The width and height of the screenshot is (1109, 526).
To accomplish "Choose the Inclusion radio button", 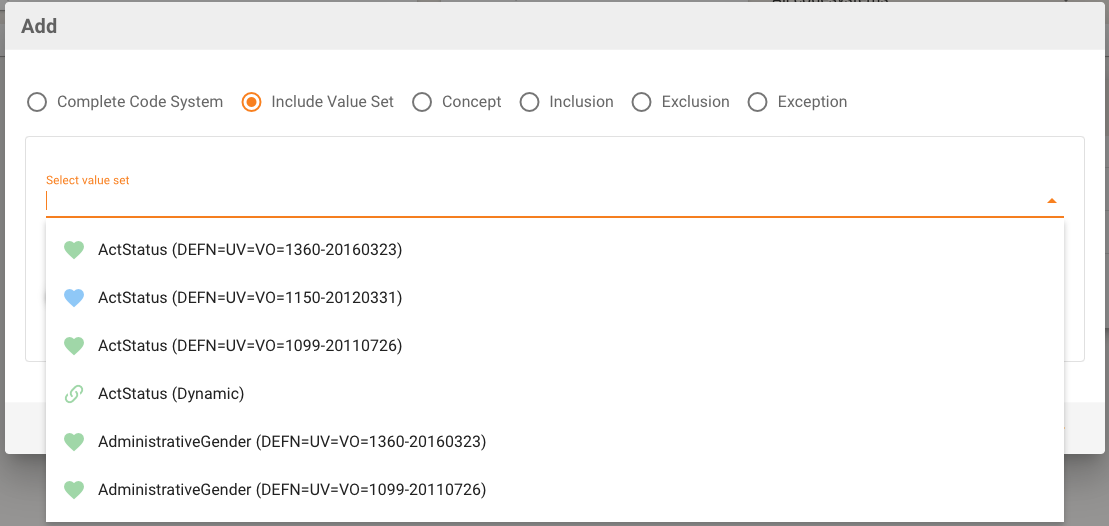I will point(530,102).
